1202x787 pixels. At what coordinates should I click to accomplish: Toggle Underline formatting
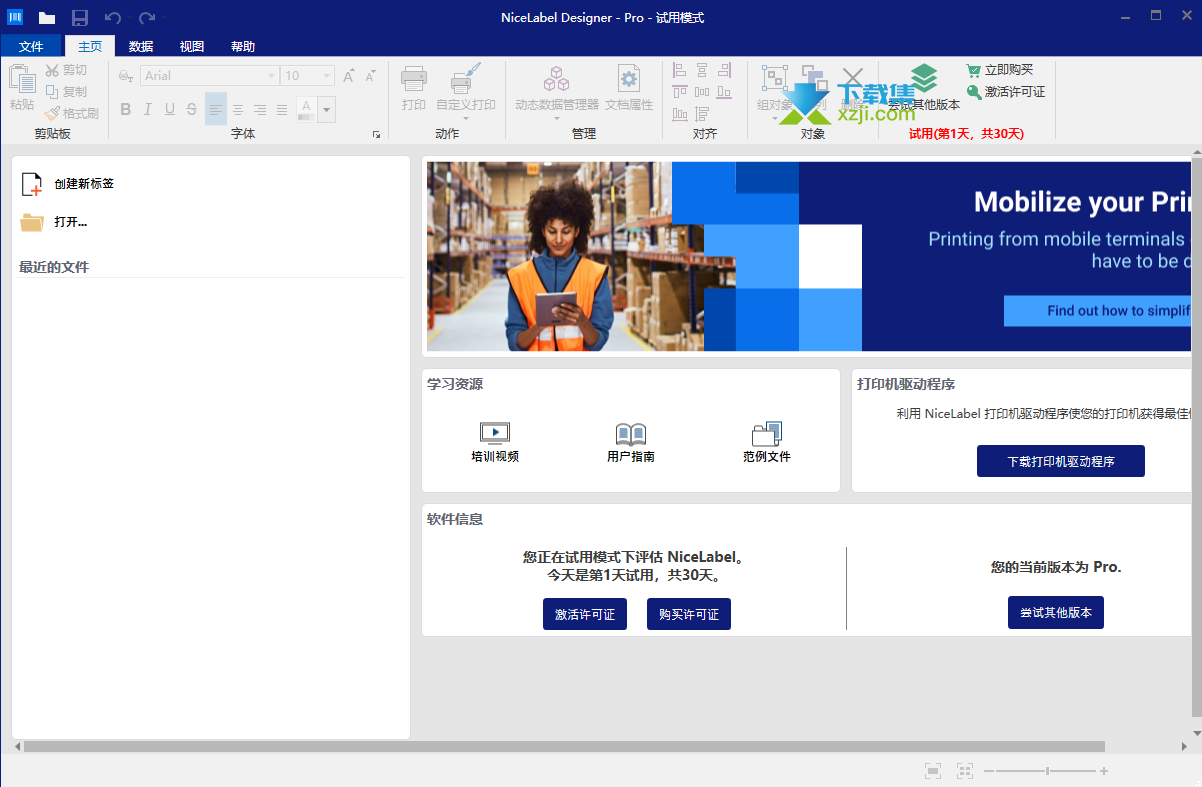point(170,109)
